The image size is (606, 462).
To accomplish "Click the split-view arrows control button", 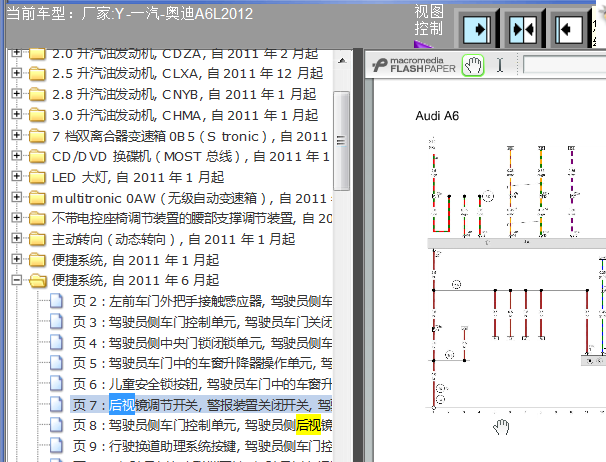I will pos(523,29).
